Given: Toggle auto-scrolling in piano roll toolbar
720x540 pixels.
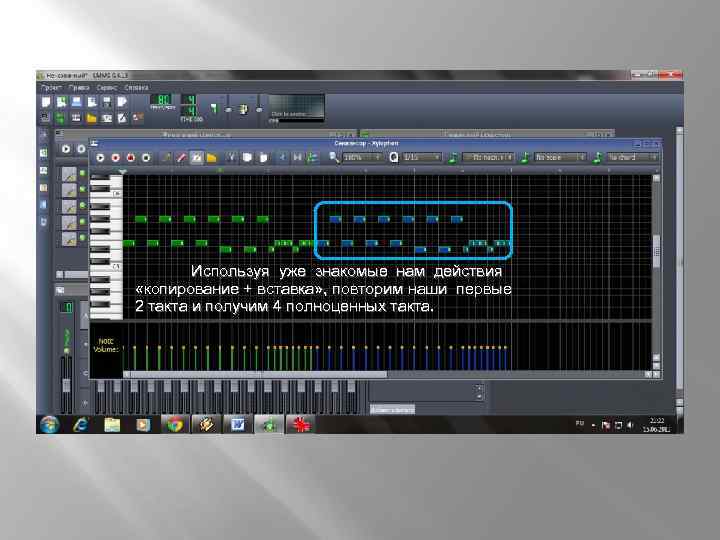Looking at the screenshot, I should (282, 158).
